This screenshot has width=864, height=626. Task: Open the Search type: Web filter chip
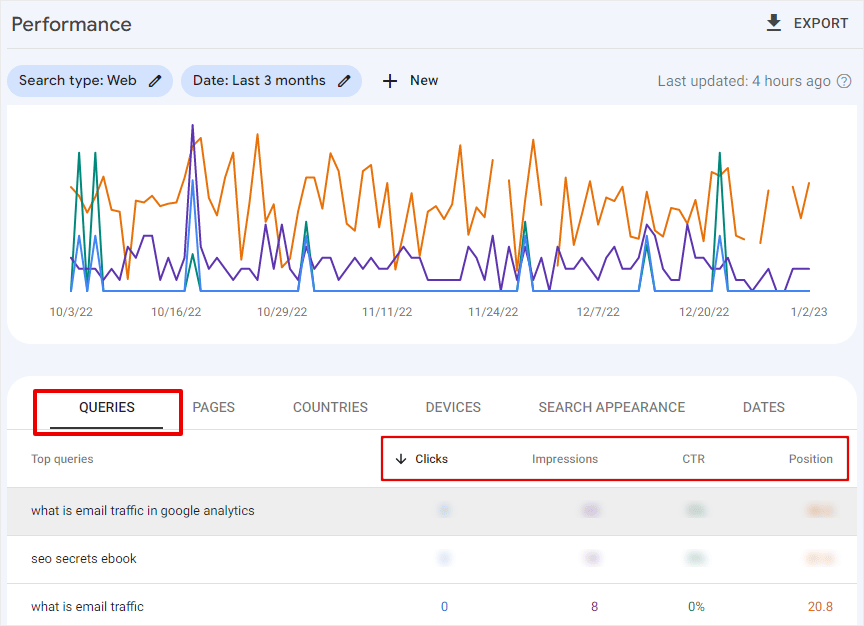89,81
